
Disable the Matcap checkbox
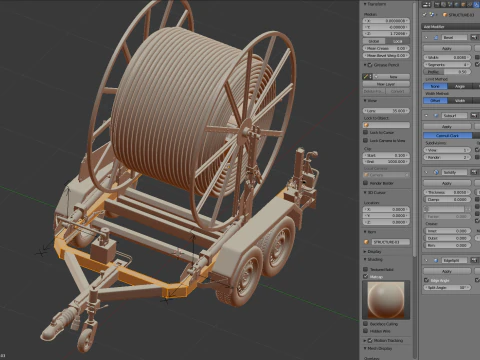click(x=366, y=276)
